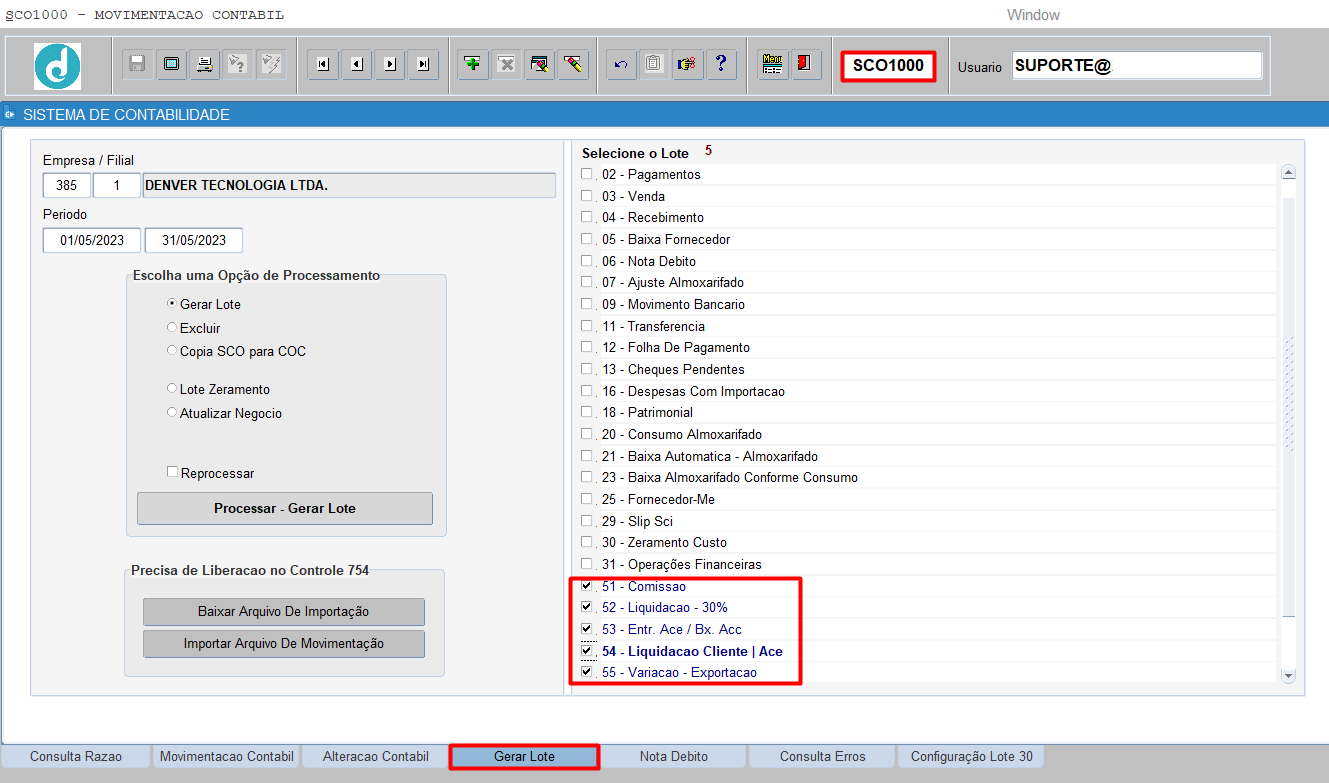This screenshot has height=783, width=1329.
Task: Click the Usuario field SUPORTE@
Action: coord(1137,66)
